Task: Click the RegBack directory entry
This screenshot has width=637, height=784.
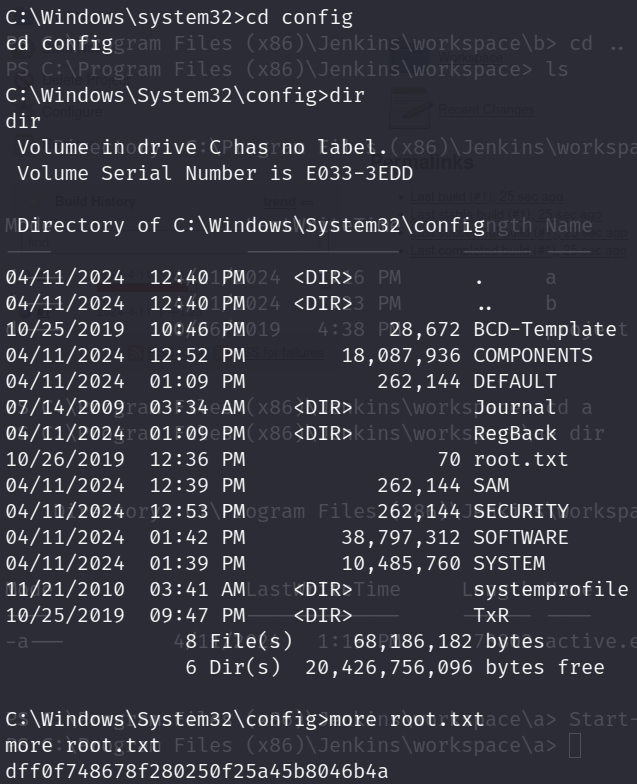Action: click(x=514, y=434)
